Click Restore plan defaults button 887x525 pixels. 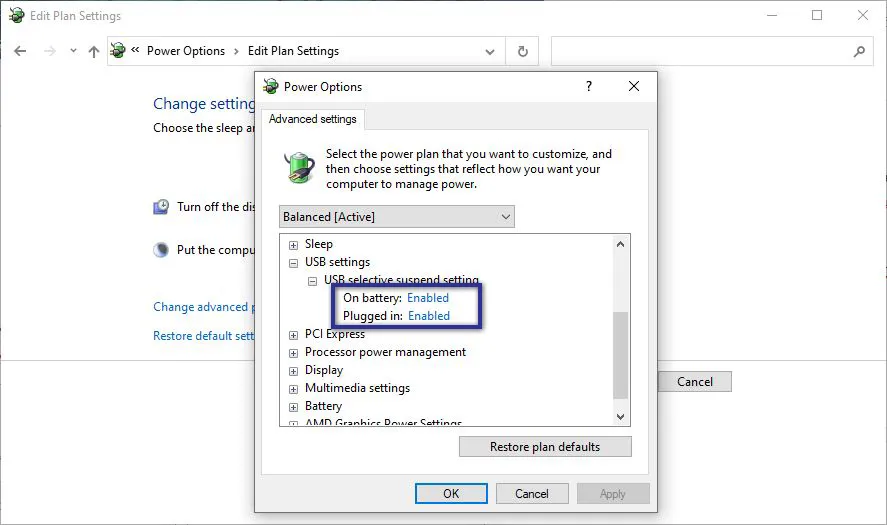(x=545, y=447)
